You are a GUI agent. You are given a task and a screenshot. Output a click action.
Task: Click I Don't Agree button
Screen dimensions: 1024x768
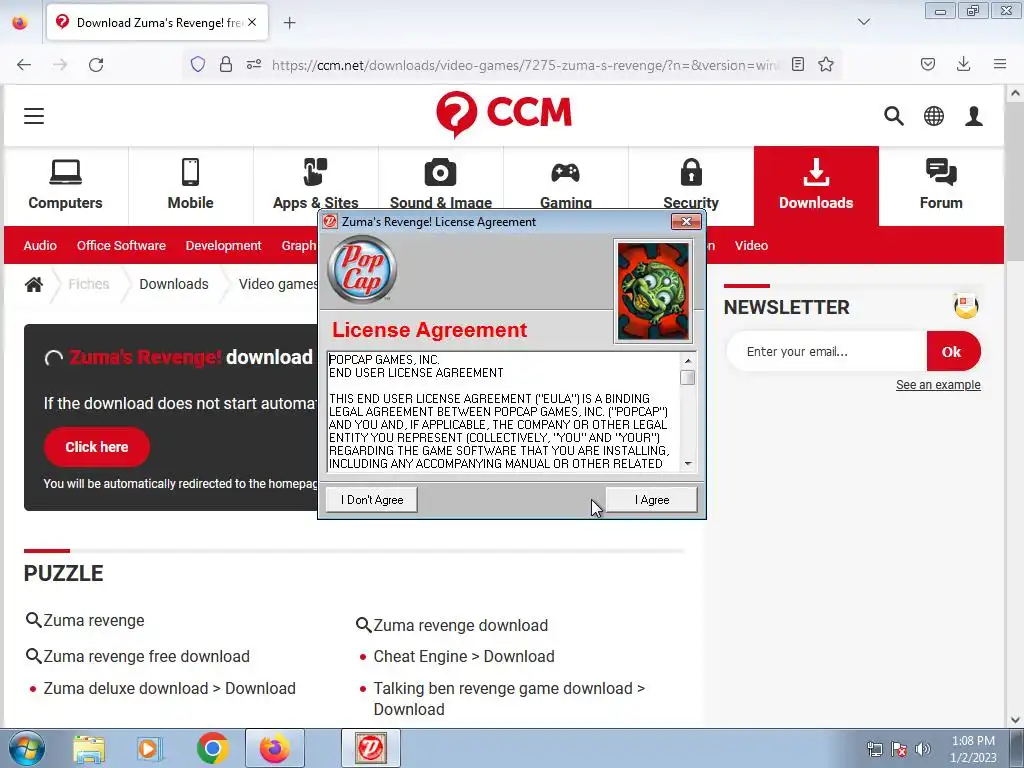[x=372, y=500]
